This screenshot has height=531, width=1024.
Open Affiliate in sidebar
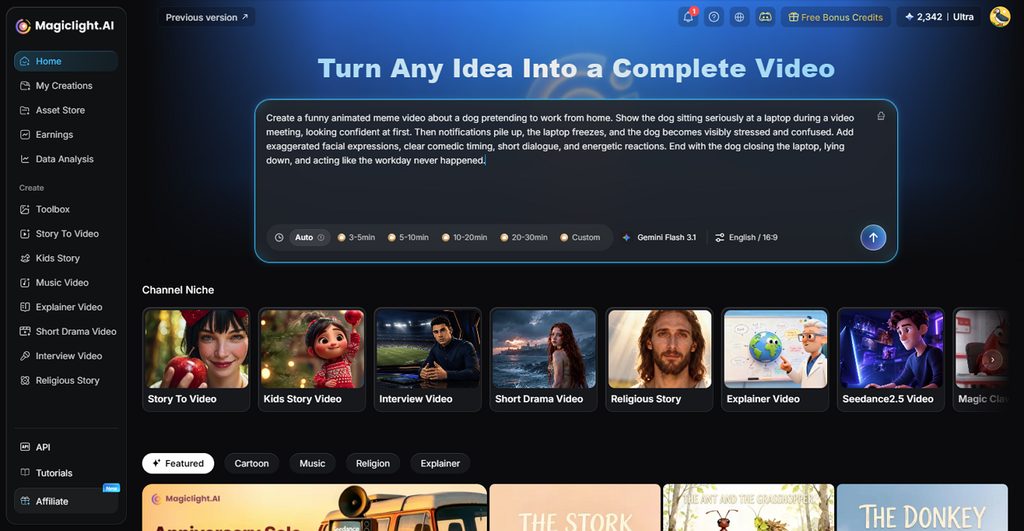click(65, 501)
